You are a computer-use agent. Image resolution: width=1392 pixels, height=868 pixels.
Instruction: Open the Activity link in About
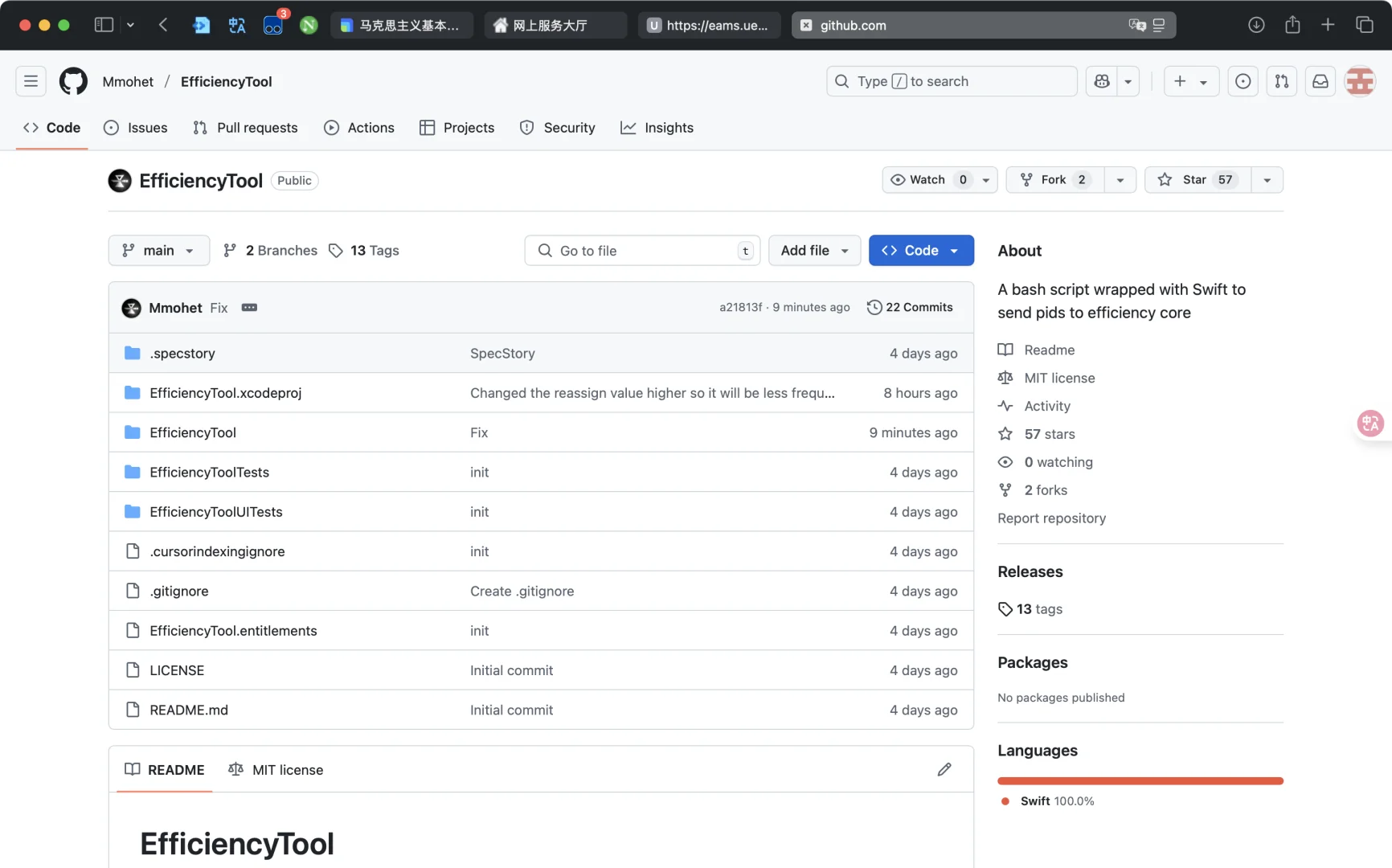1047,406
